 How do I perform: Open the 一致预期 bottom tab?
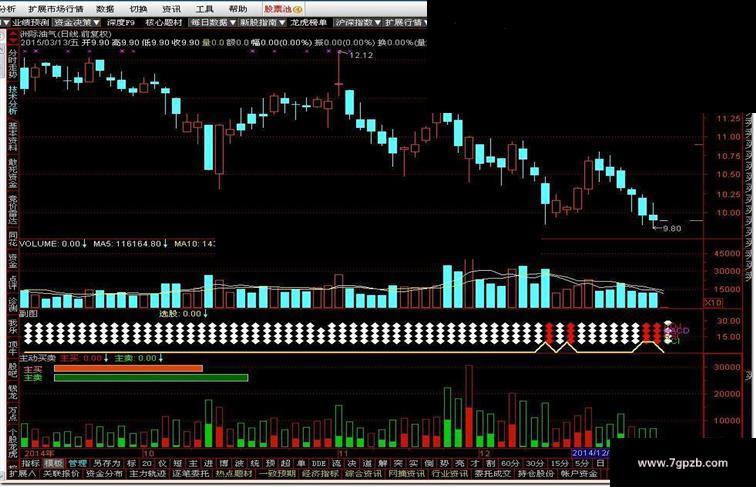pyautogui.click(x=277, y=474)
